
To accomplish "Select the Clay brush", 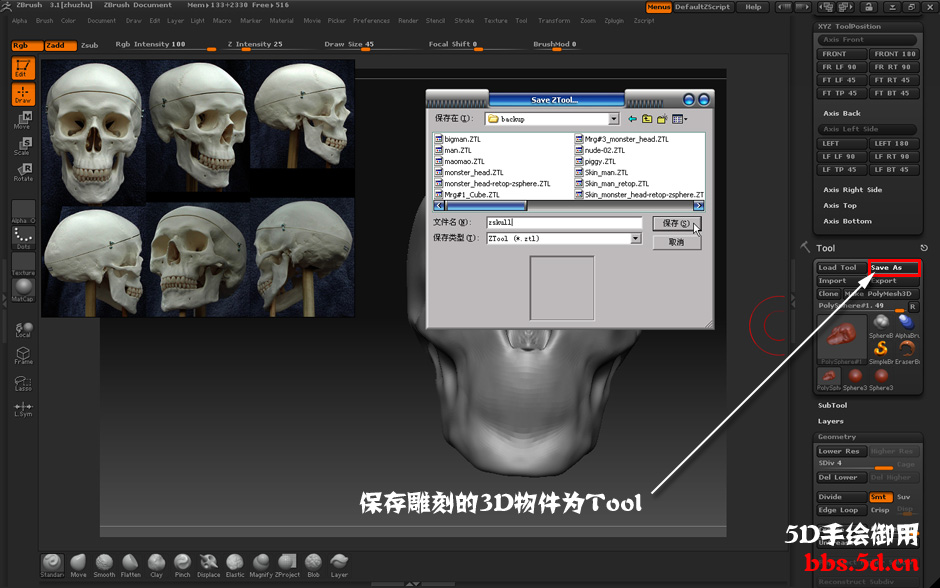I will (156, 565).
